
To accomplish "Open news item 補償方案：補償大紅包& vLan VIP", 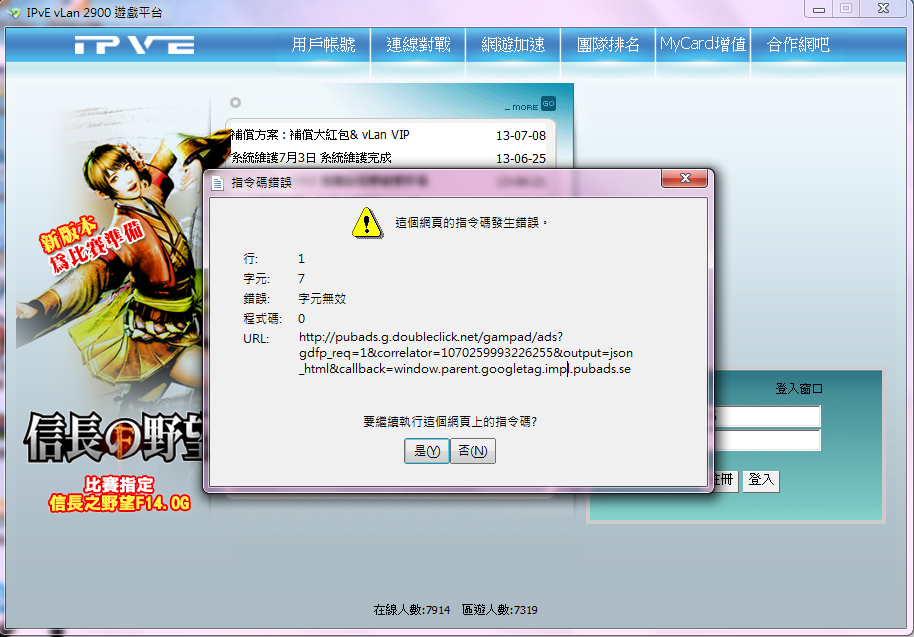I will pyautogui.click(x=320, y=135).
